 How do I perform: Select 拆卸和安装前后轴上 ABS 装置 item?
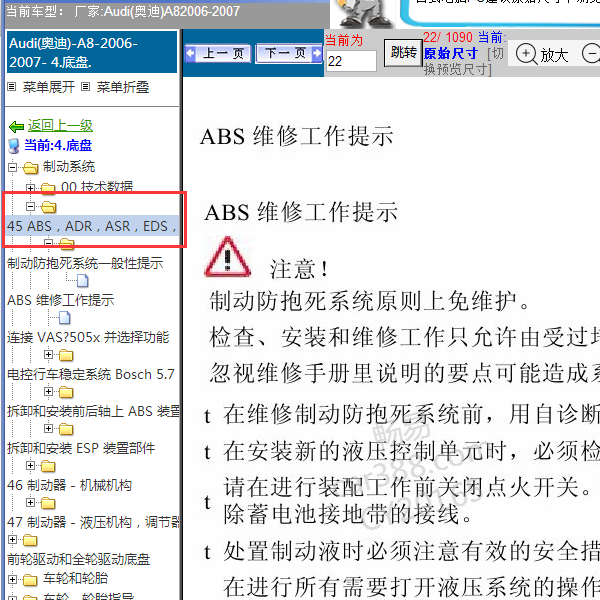tap(93, 411)
